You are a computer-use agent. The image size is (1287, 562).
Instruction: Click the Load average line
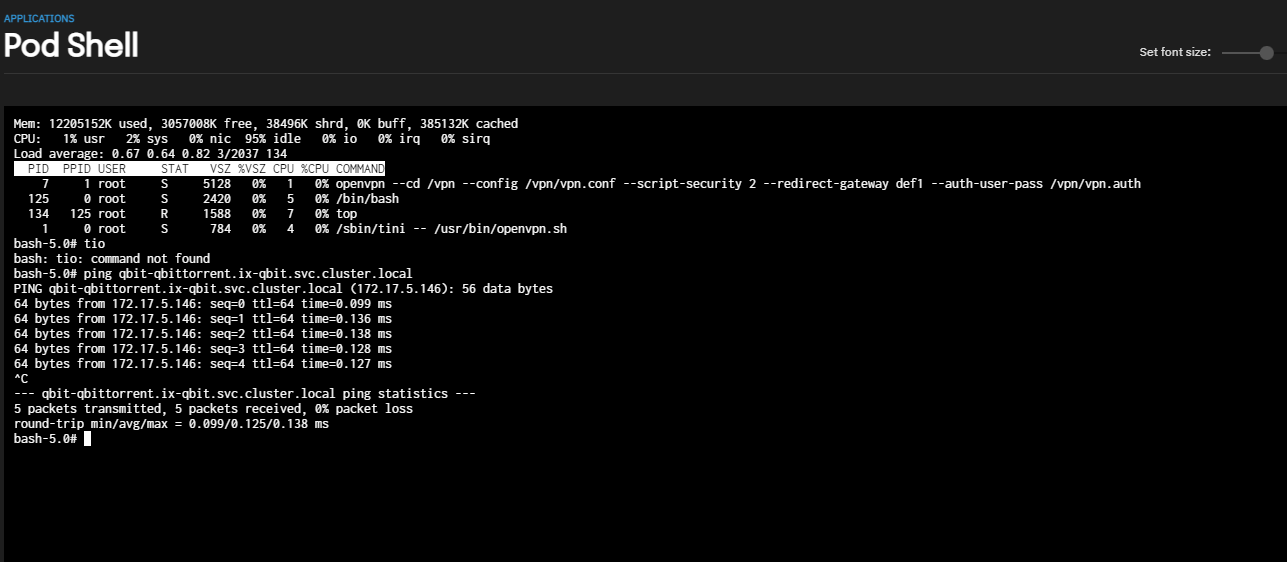[150, 154]
